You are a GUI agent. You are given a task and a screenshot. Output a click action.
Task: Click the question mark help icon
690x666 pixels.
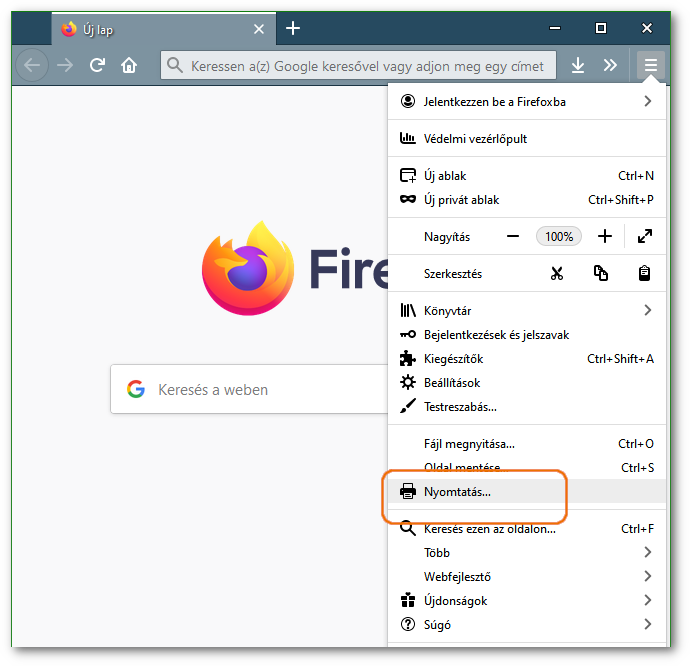click(x=407, y=624)
